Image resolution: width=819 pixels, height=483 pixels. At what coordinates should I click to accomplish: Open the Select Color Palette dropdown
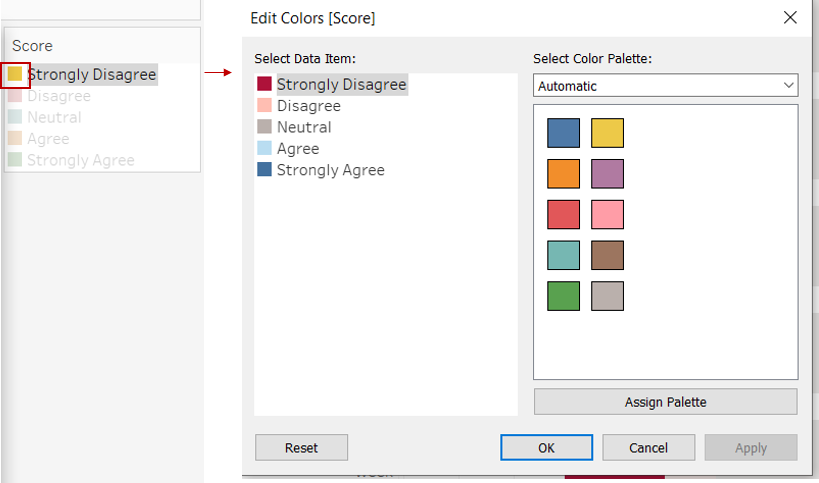tap(665, 86)
